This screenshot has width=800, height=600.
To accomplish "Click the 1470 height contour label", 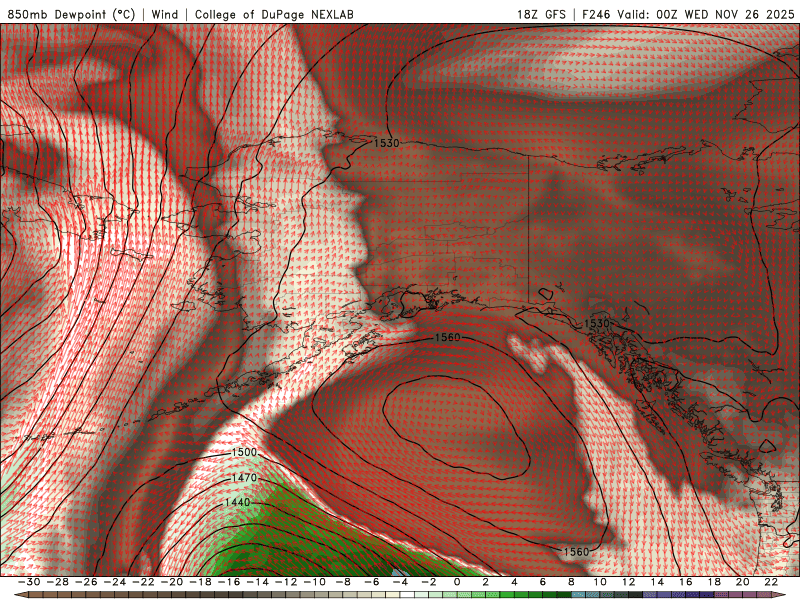I will click(244, 478).
